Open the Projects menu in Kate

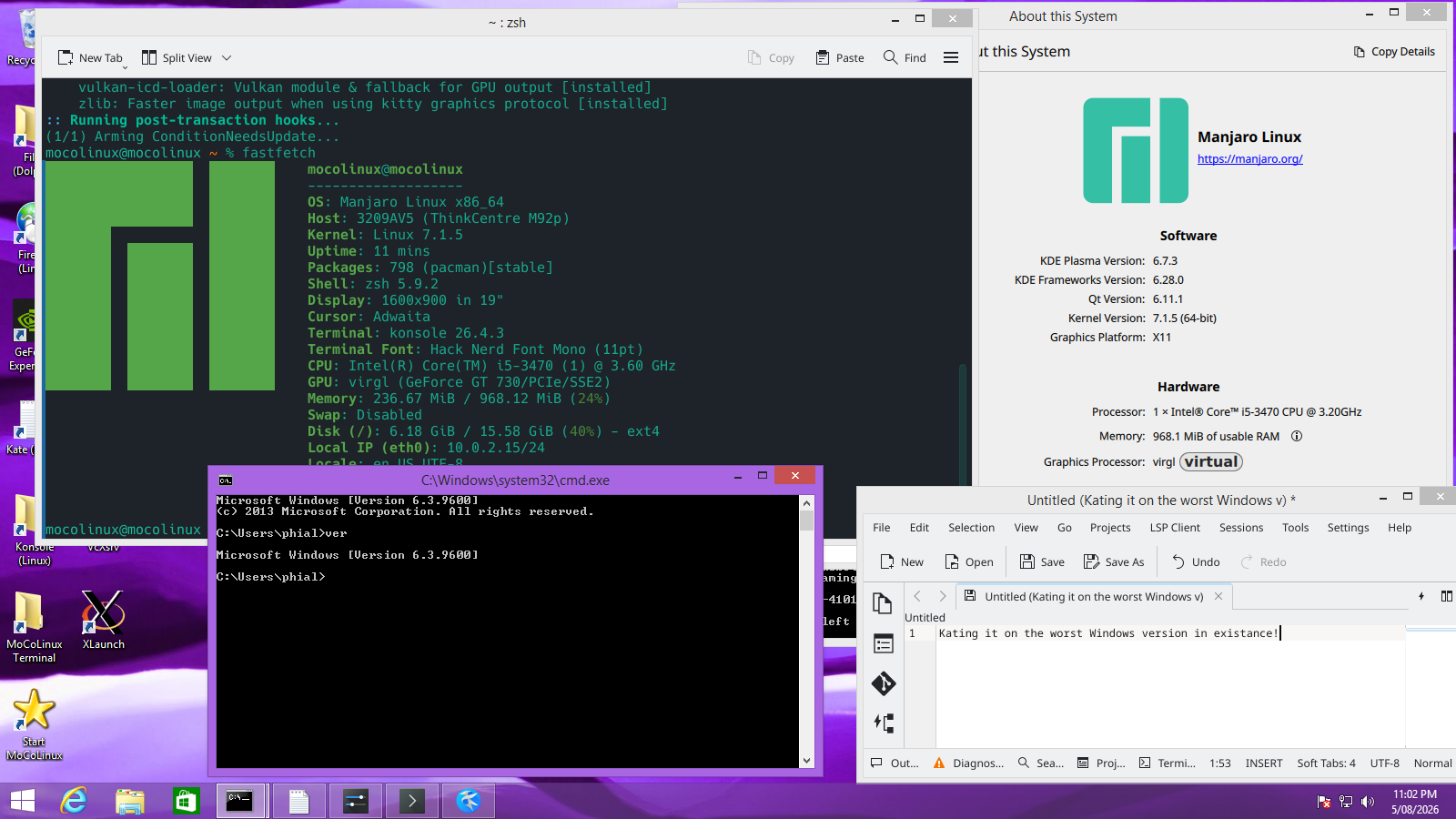coord(1110,528)
